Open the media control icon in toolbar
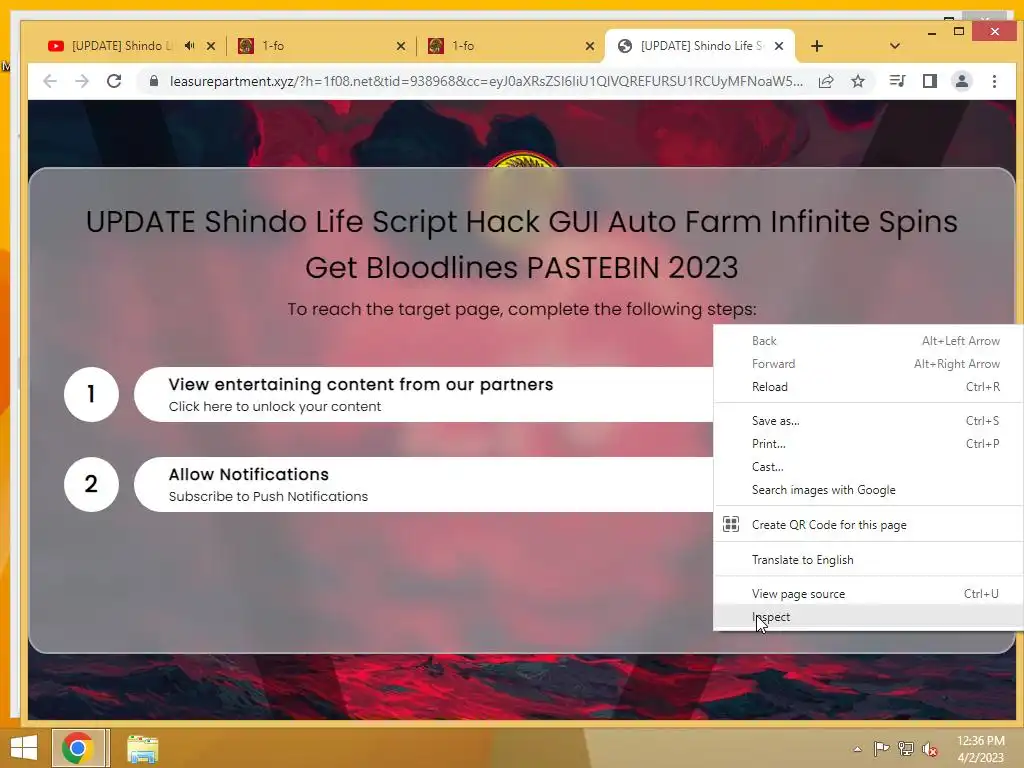 click(897, 81)
